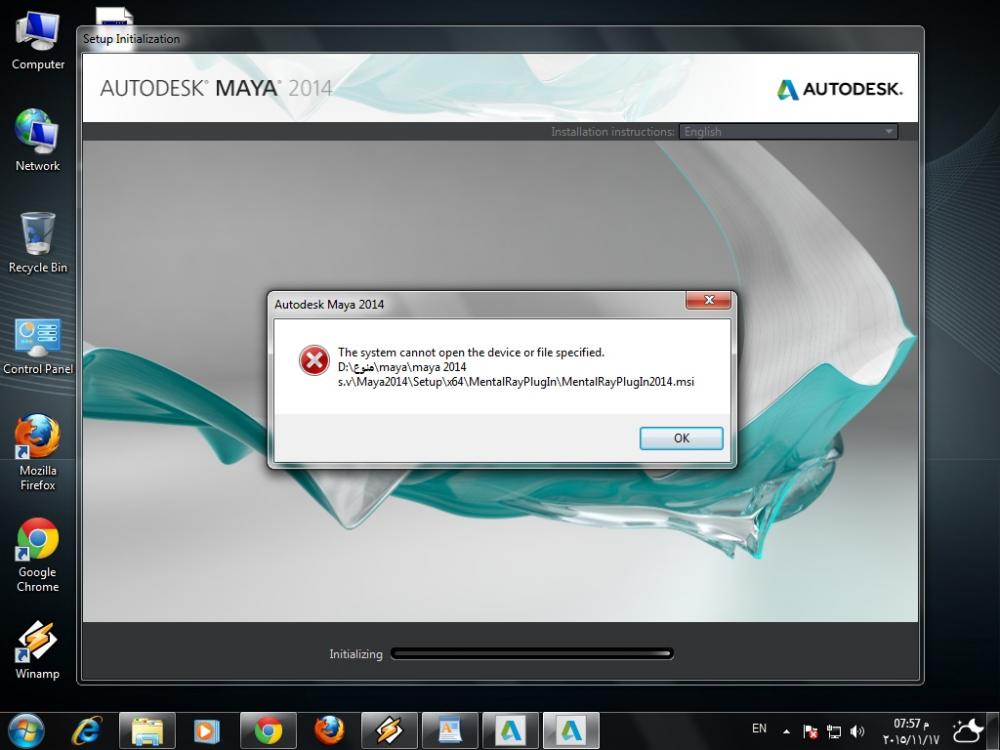Open the clock showing 07:57

click(x=911, y=732)
